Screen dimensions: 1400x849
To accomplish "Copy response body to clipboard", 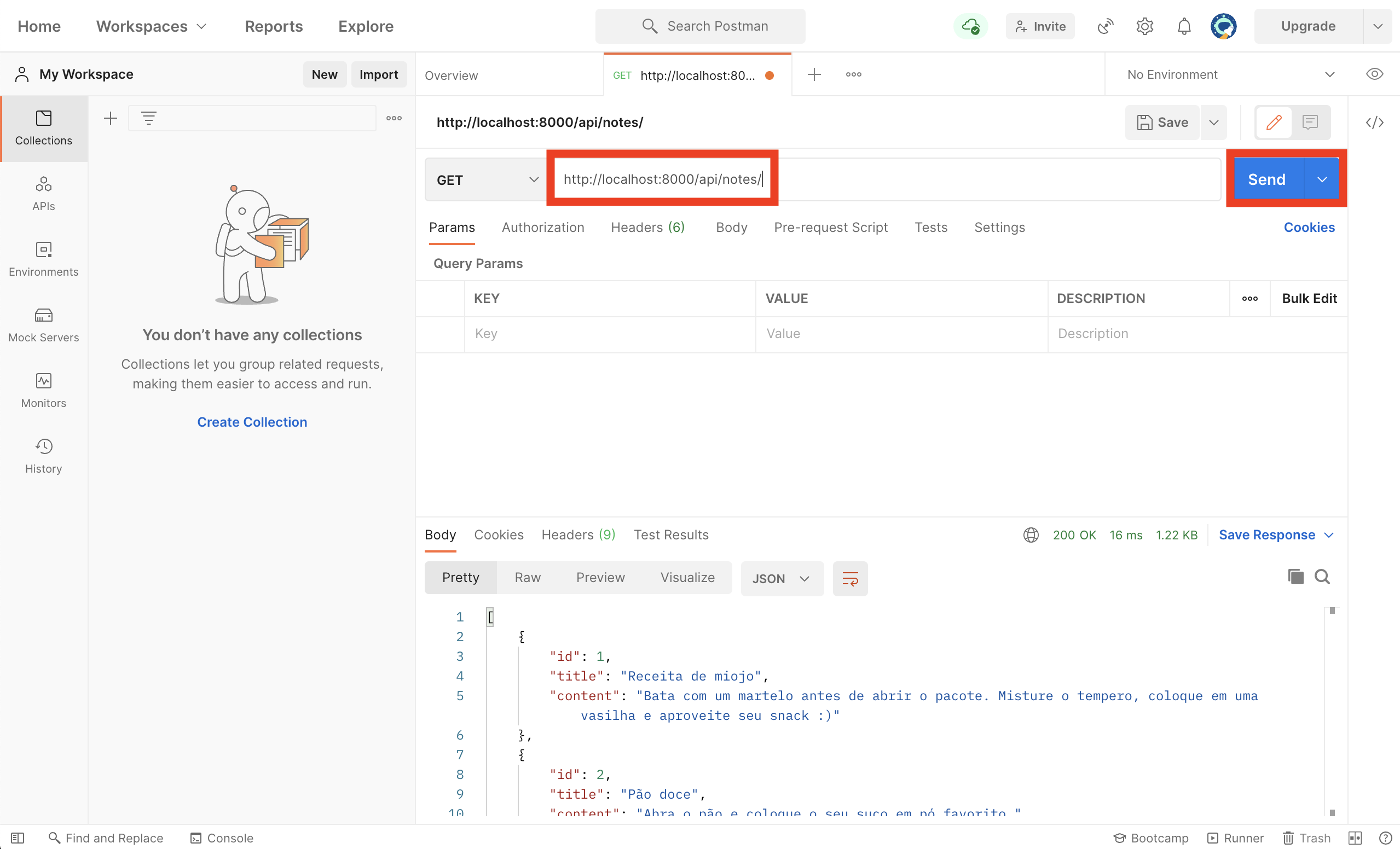I will tap(1295, 577).
